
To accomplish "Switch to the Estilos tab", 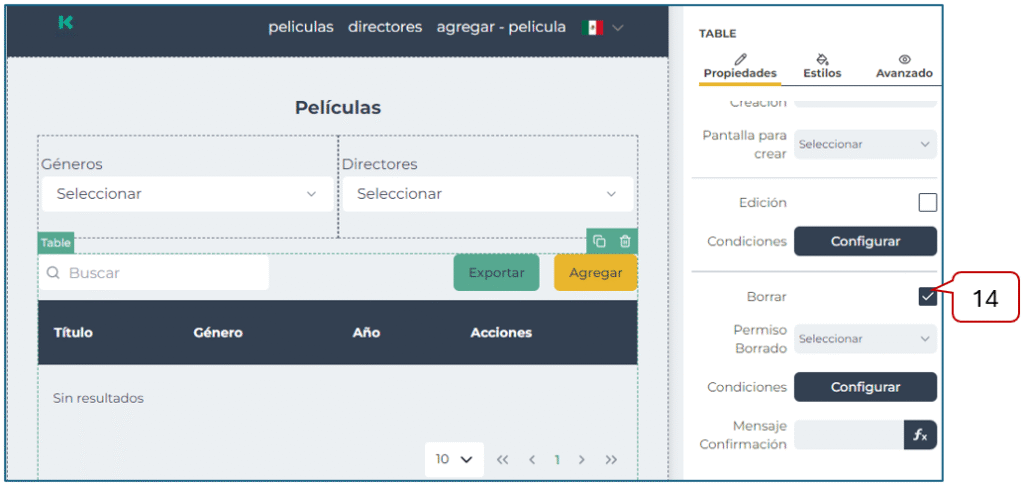I will pos(822,66).
